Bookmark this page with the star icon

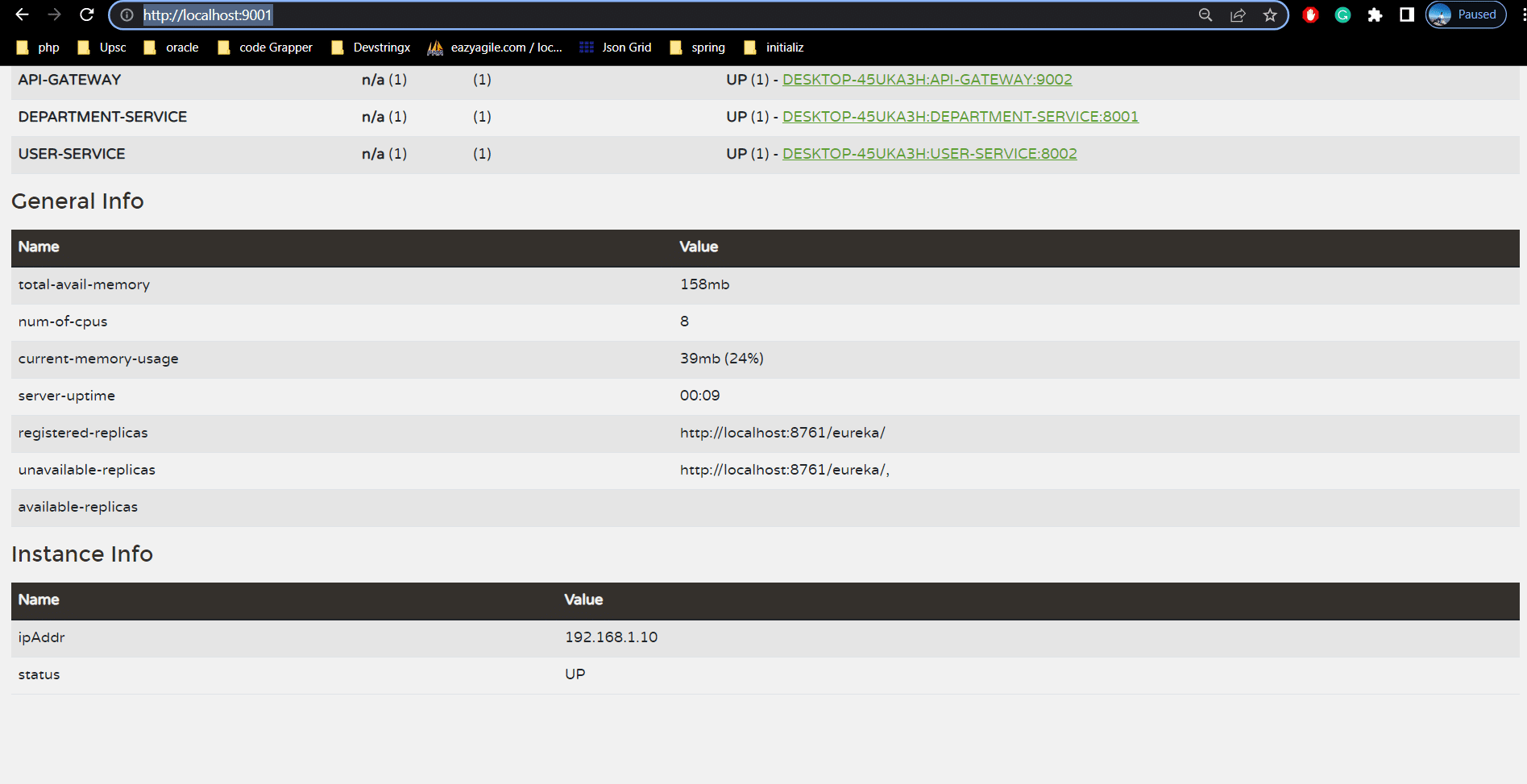[1270, 15]
